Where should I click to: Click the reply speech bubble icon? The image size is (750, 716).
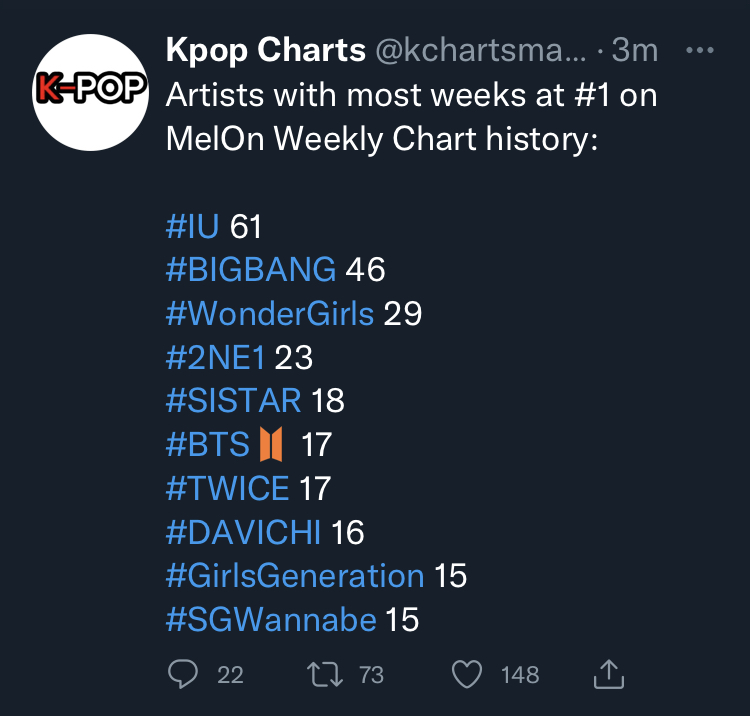tap(183, 674)
